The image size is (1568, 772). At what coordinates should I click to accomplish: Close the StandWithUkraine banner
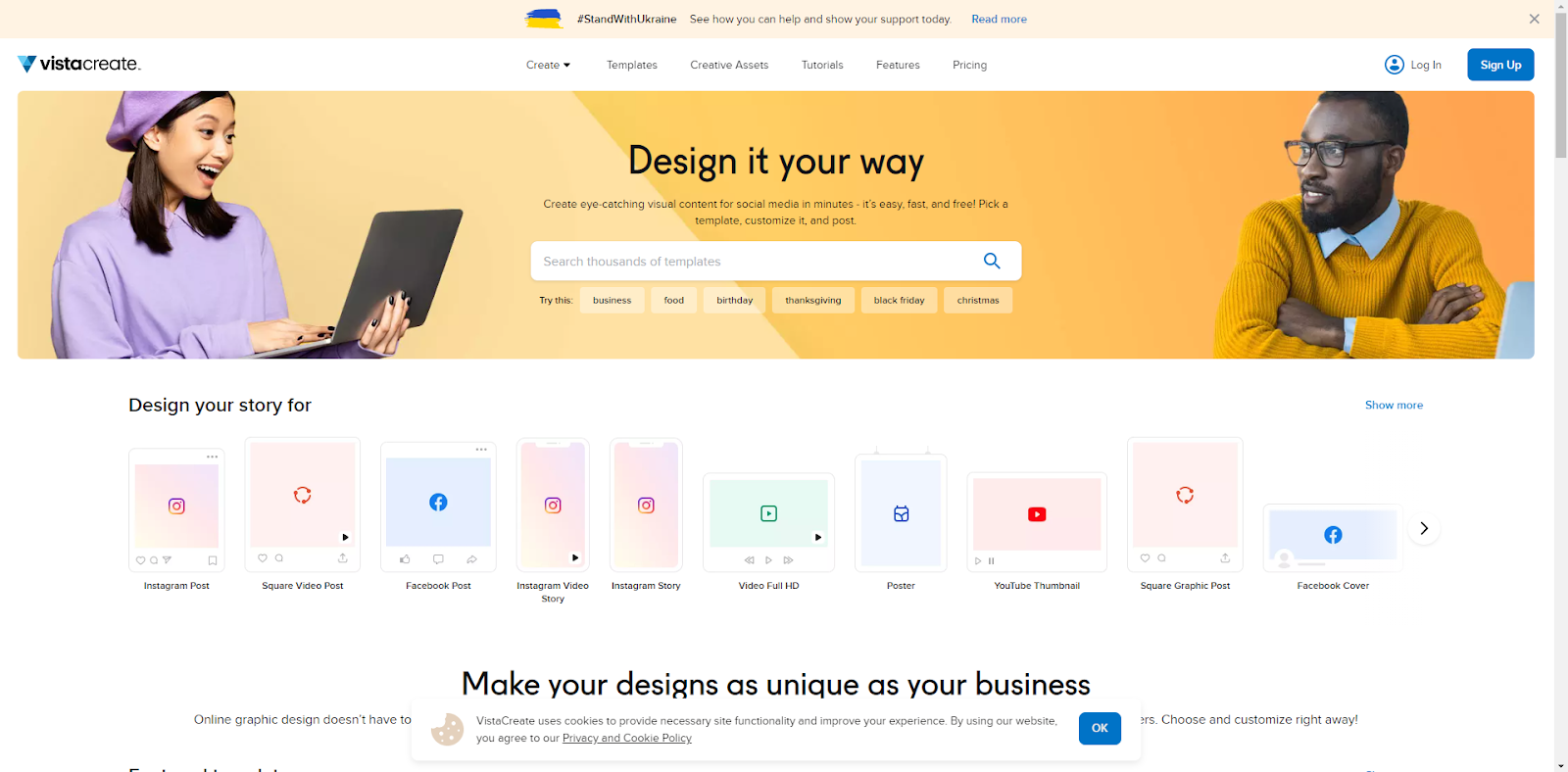click(1534, 19)
